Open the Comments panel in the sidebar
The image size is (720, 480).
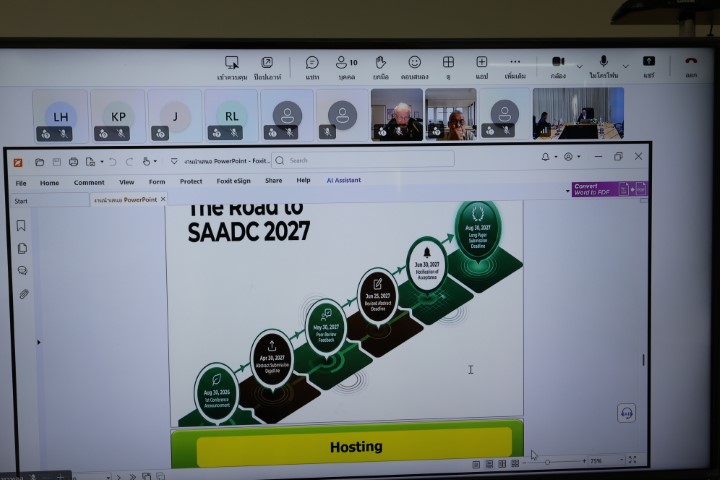point(22,270)
